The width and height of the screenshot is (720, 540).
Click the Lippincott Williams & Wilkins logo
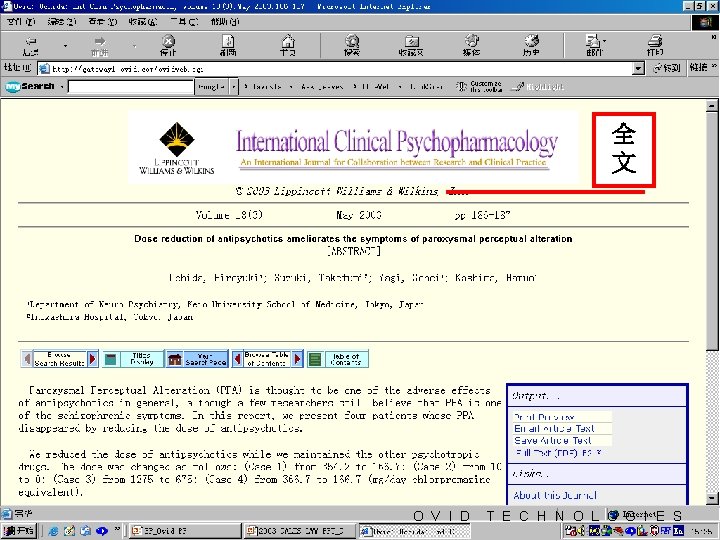click(x=177, y=148)
